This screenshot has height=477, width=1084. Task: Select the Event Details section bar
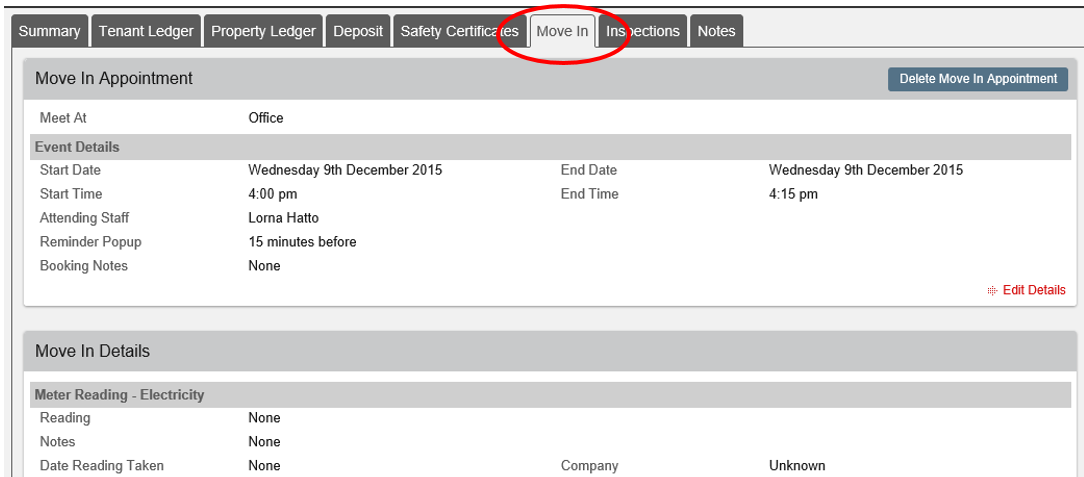(x=550, y=147)
